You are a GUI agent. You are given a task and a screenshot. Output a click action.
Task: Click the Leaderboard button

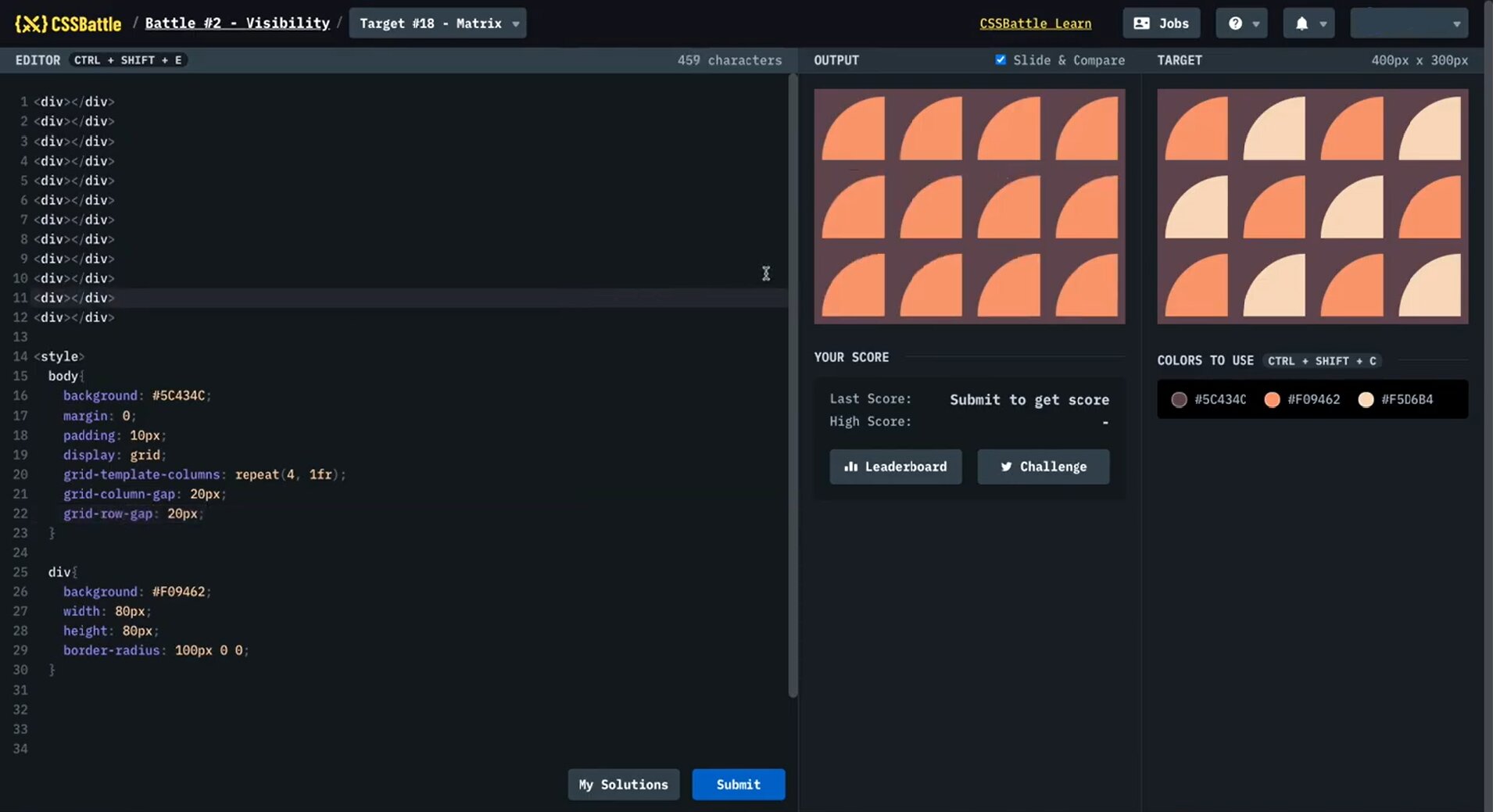pyautogui.click(x=896, y=467)
